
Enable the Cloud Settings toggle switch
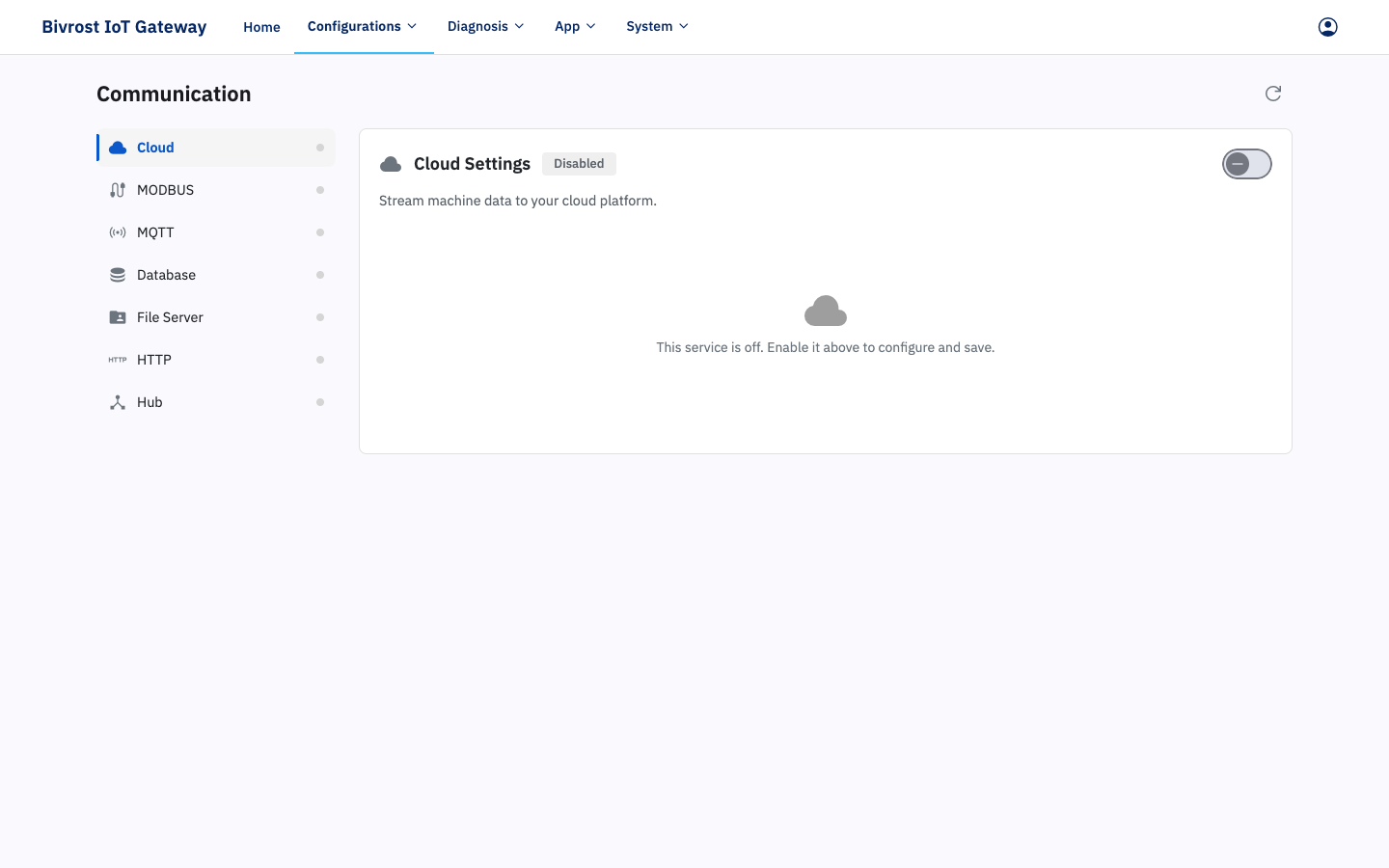click(x=1247, y=164)
